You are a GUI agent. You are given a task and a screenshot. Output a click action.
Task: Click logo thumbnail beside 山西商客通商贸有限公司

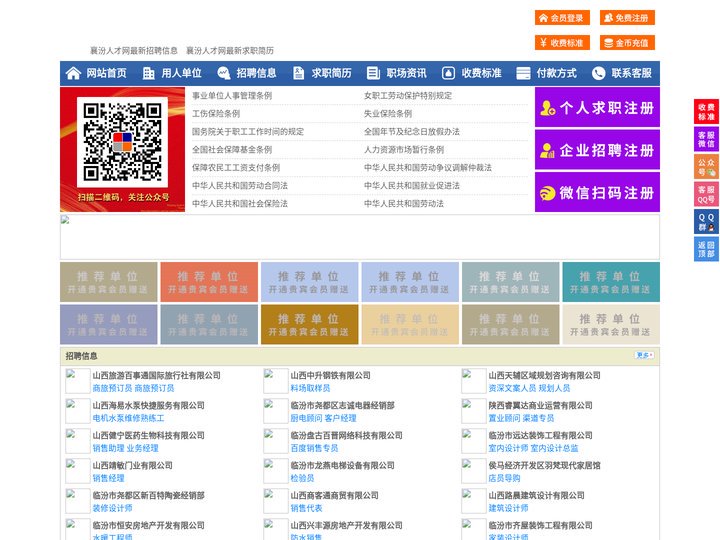click(x=276, y=501)
